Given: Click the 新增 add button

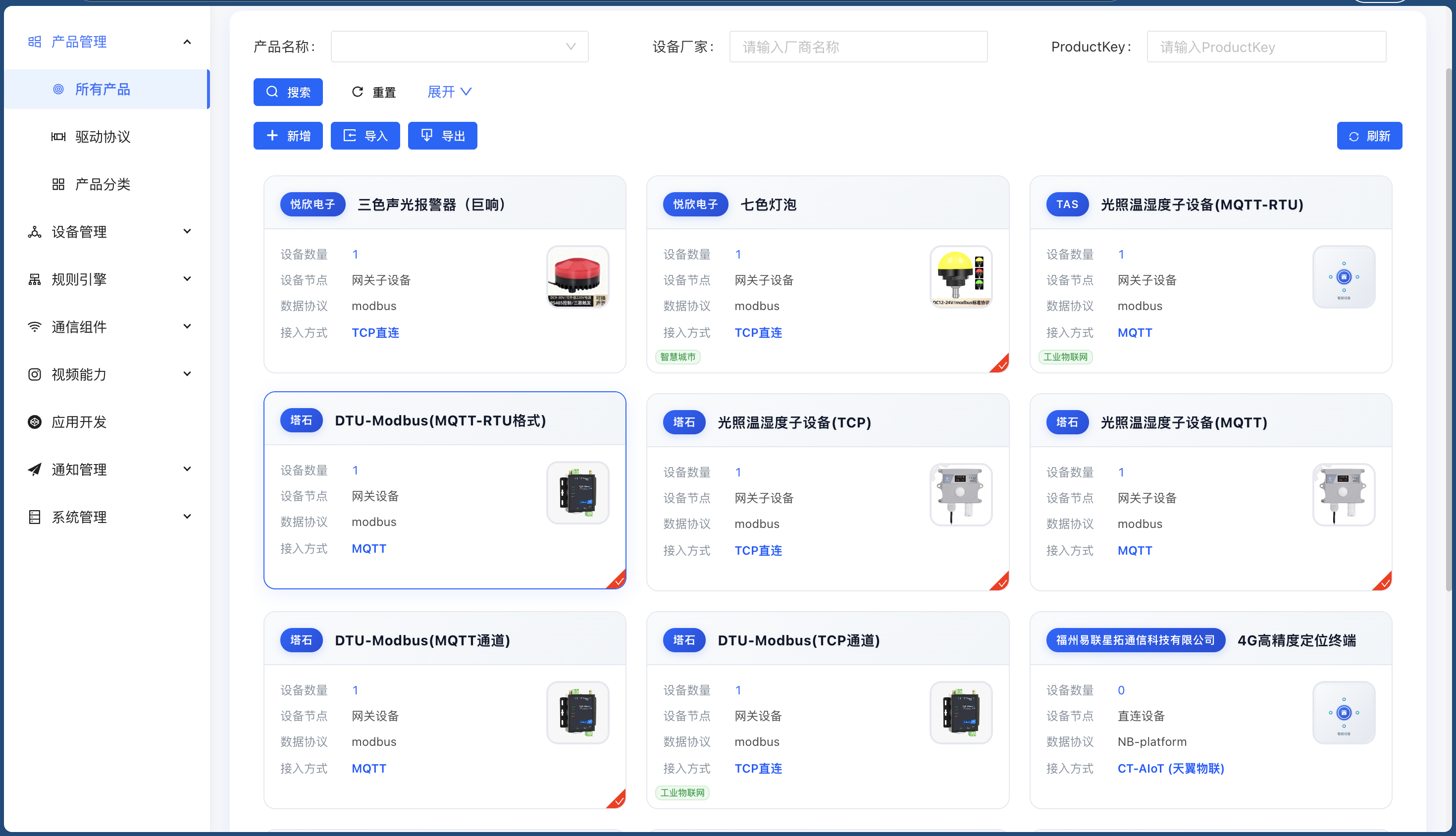Looking at the screenshot, I should 288,136.
